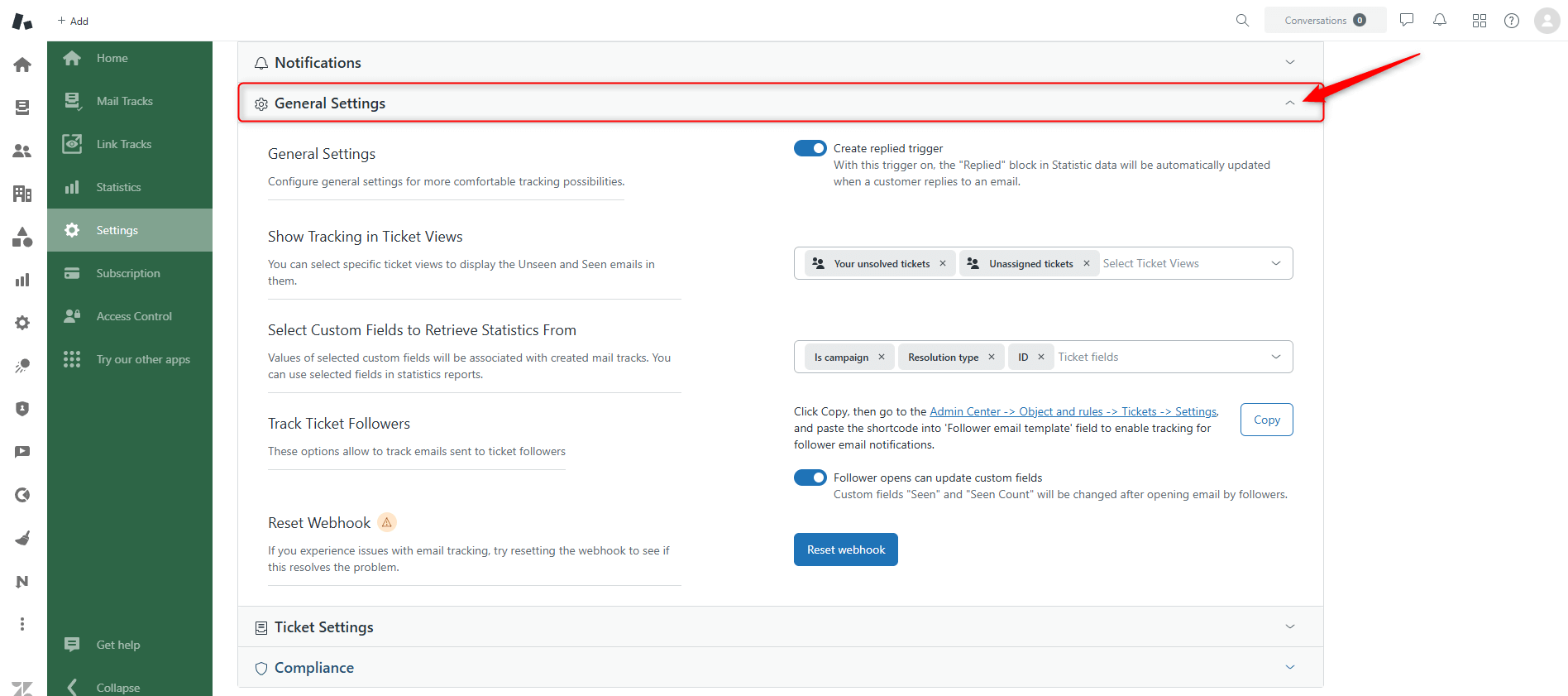Image resolution: width=1568 pixels, height=696 pixels.
Task: Remove the Your unsolved tickets tag
Action: (x=943, y=264)
